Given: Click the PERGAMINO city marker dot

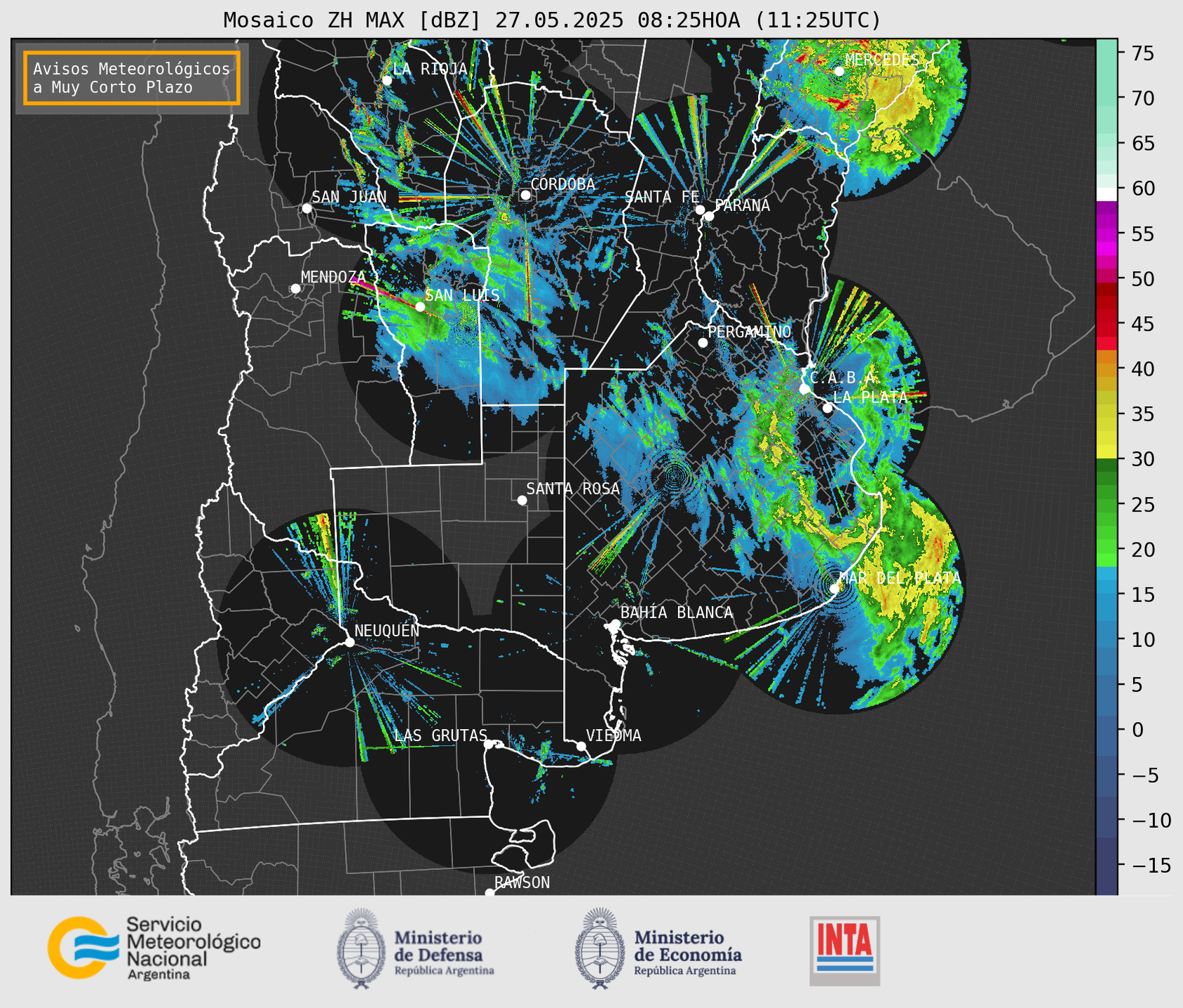Looking at the screenshot, I should [x=703, y=343].
